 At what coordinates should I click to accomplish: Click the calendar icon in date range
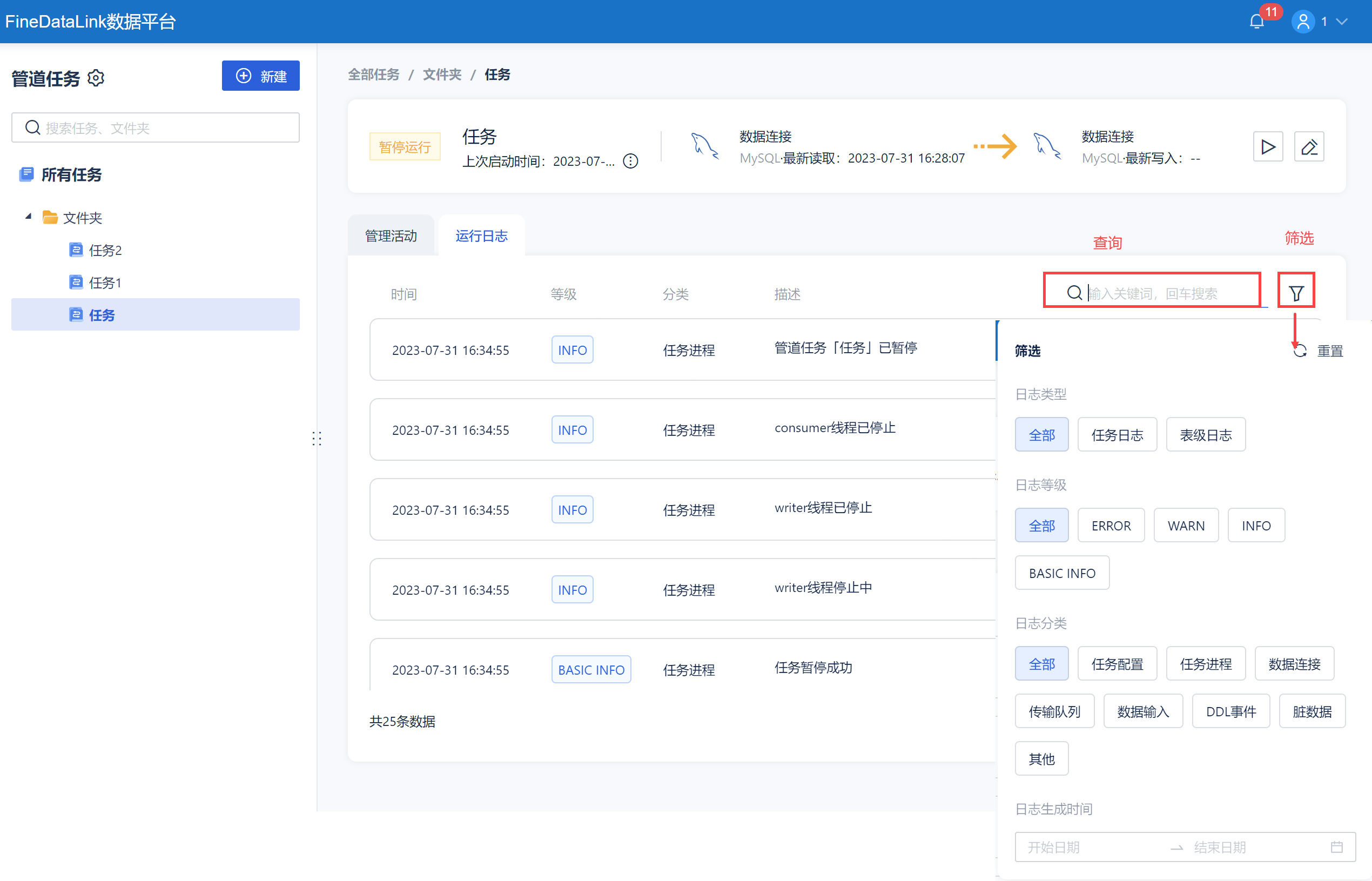[1336, 846]
